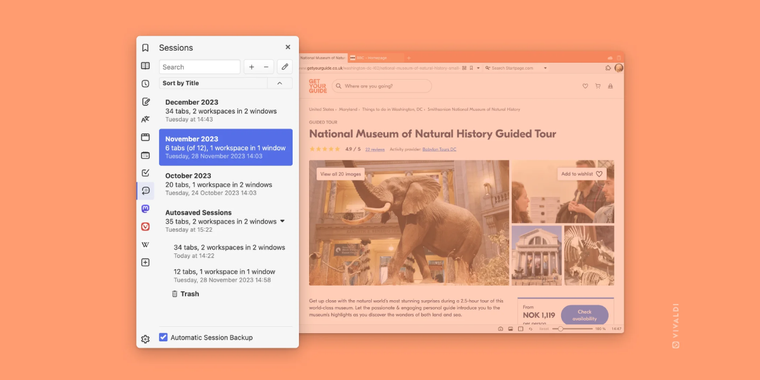
Task: Click Add to wishlist button
Action: [582, 174]
